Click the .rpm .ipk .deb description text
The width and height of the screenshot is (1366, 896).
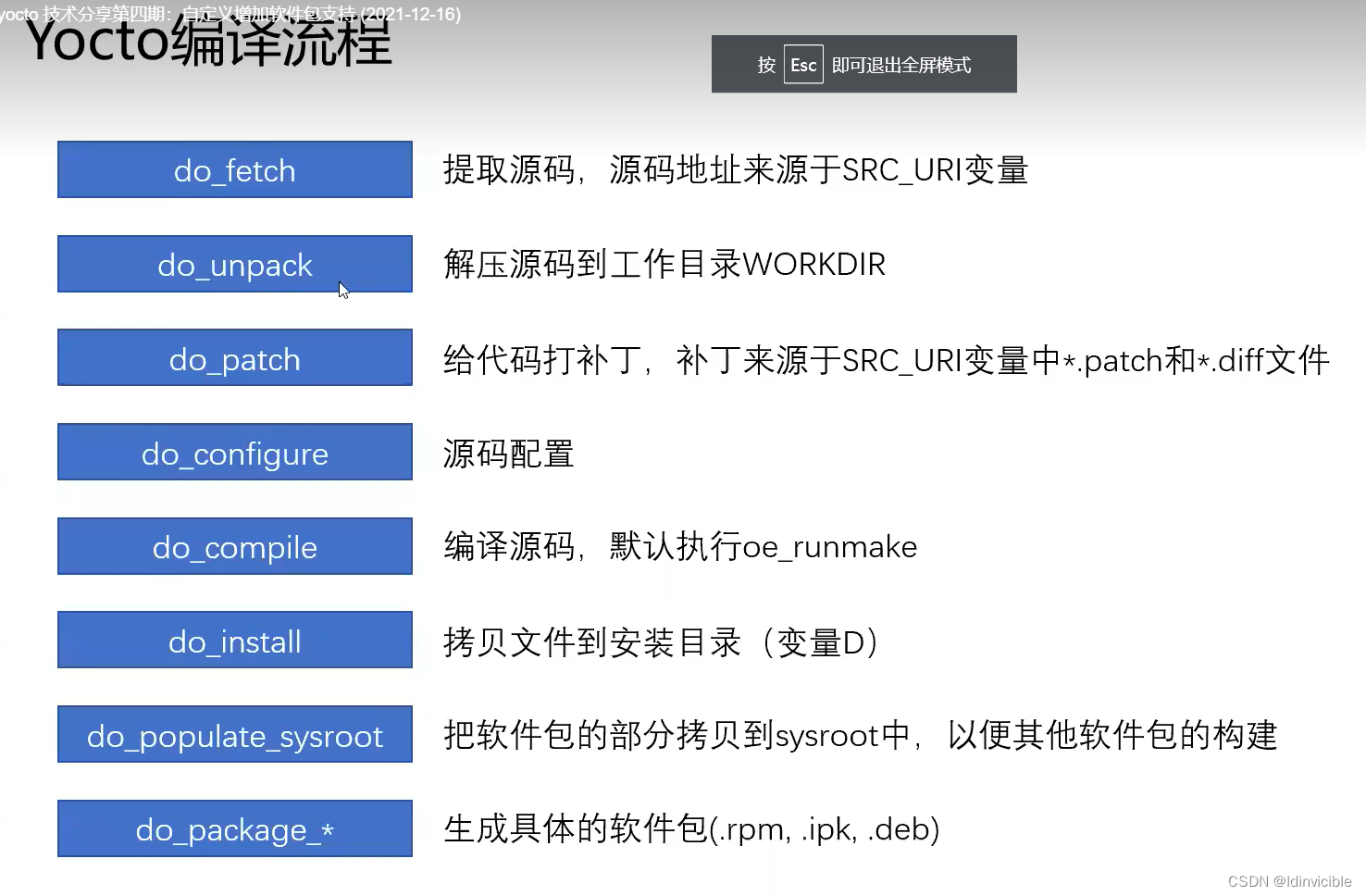click(691, 828)
